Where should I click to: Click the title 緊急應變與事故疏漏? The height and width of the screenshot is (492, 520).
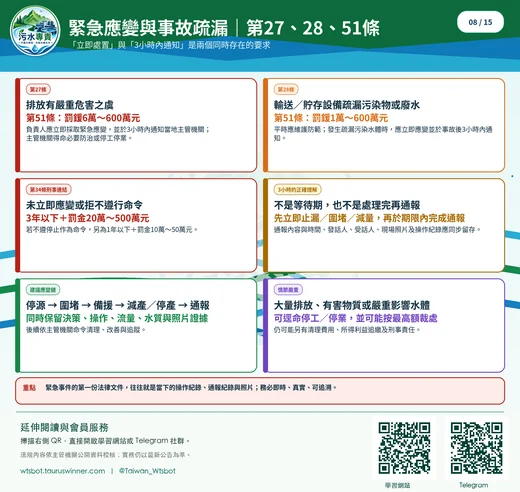148,27
